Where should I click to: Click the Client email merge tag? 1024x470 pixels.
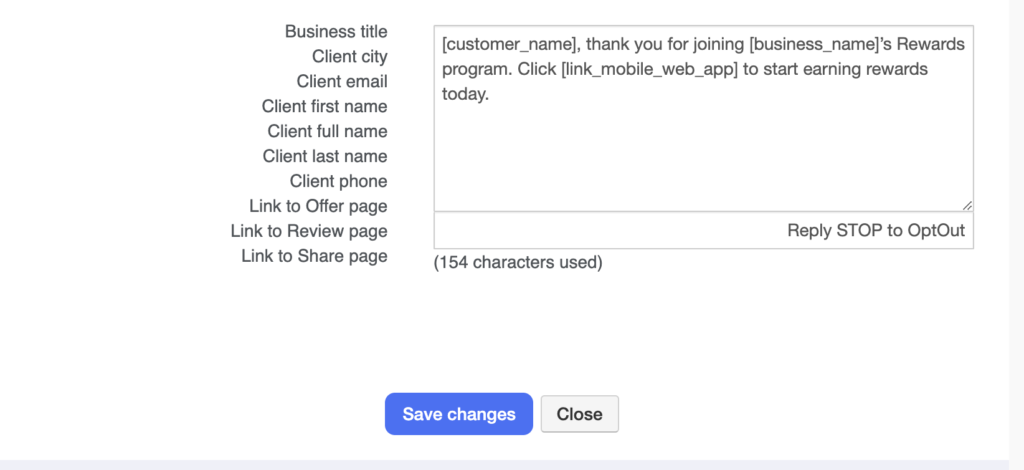coord(342,82)
